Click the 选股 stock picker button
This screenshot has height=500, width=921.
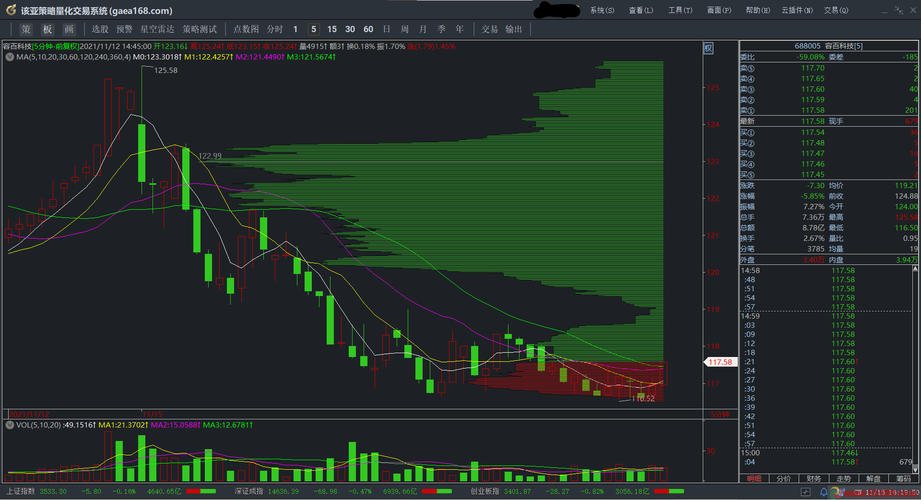100,29
